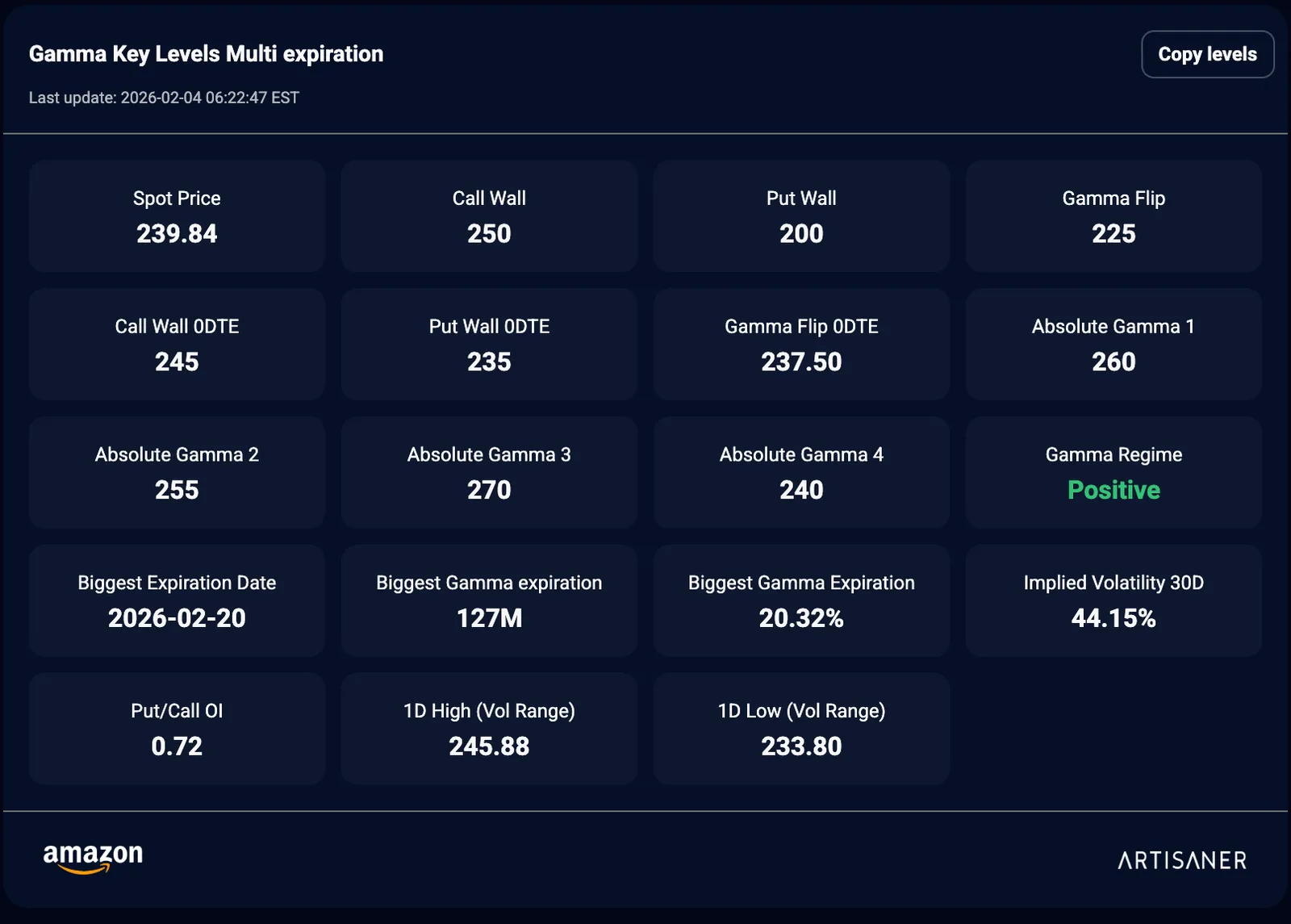
Task: Select the Absolute Gamma 3 card
Action: (x=489, y=473)
